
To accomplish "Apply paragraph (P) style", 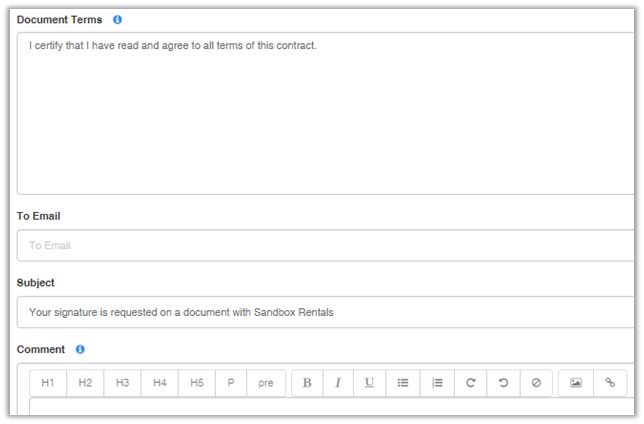I will (230, 383).
